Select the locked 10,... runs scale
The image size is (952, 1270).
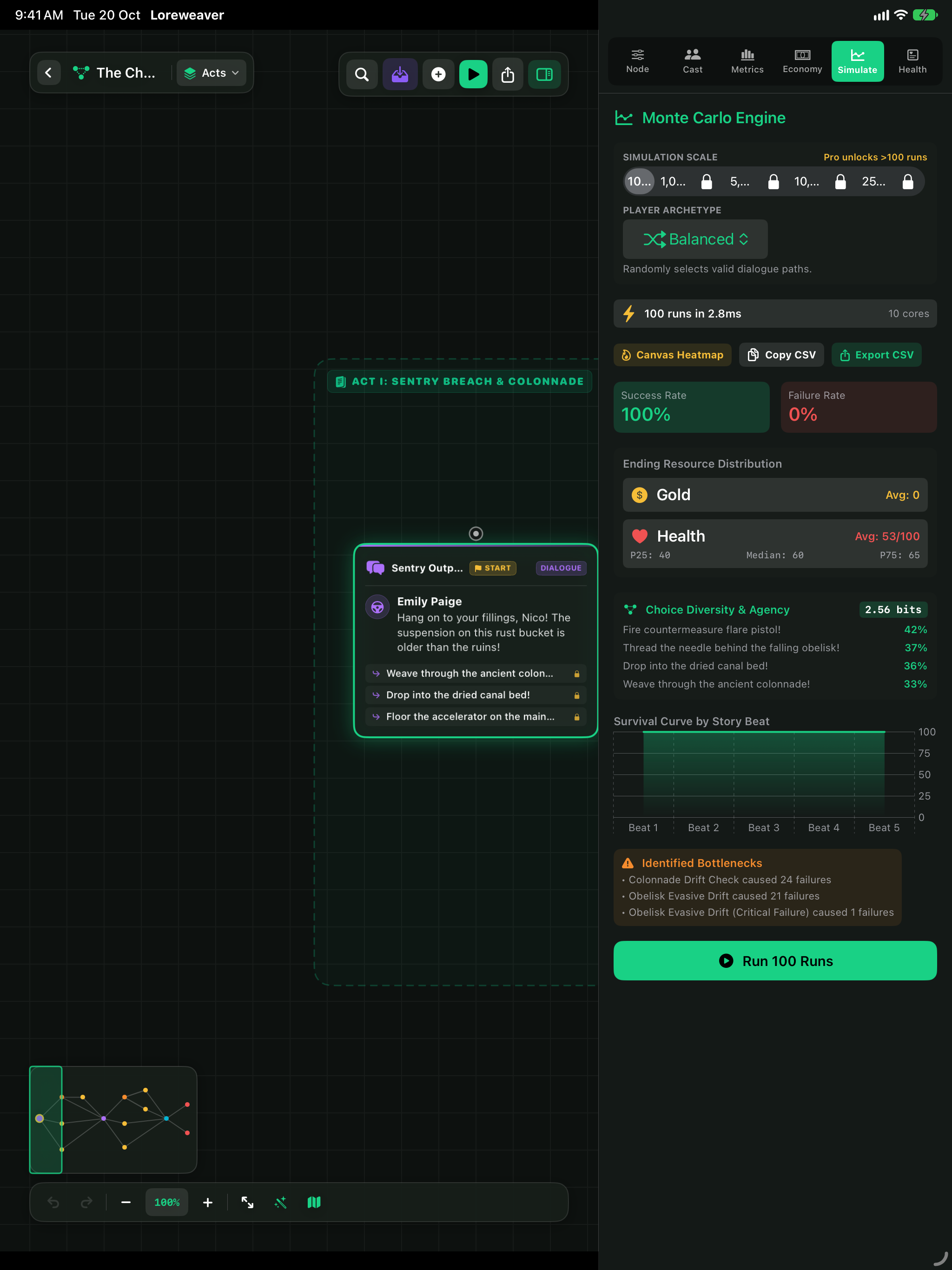820,181
